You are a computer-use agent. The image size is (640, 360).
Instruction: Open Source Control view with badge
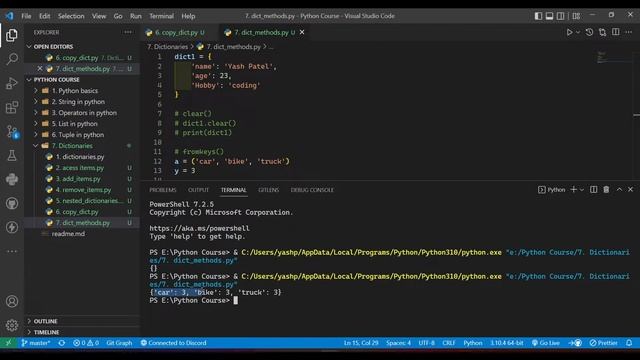[12, 131]
